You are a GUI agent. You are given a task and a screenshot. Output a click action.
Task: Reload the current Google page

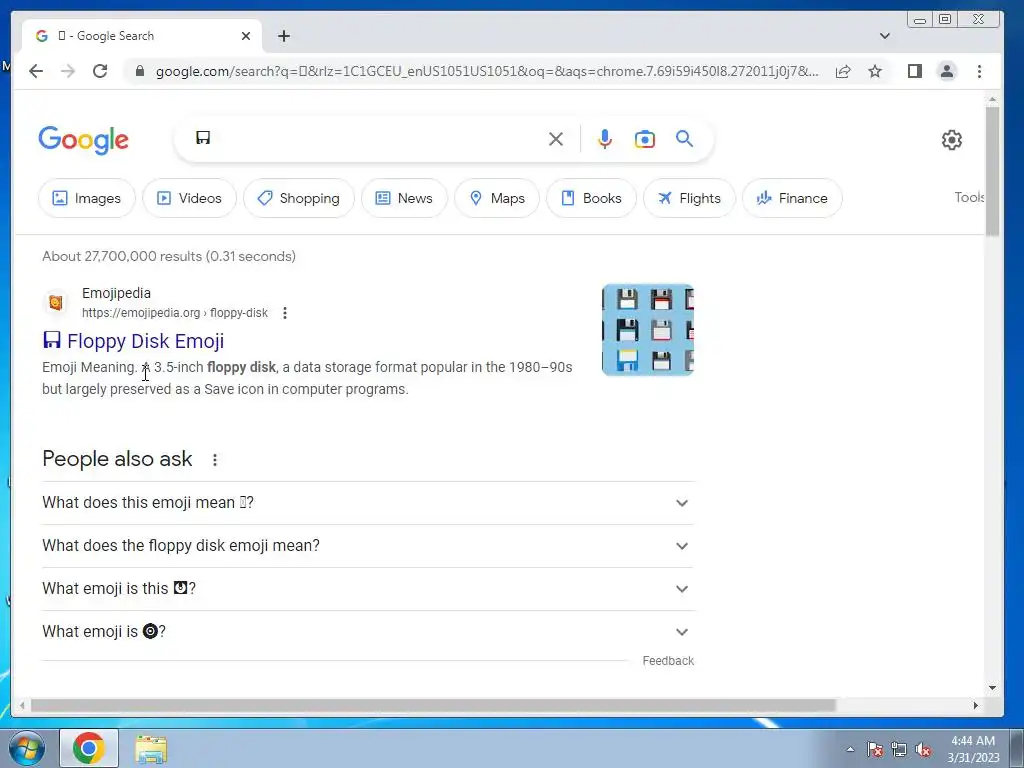(x=100, y=71)
